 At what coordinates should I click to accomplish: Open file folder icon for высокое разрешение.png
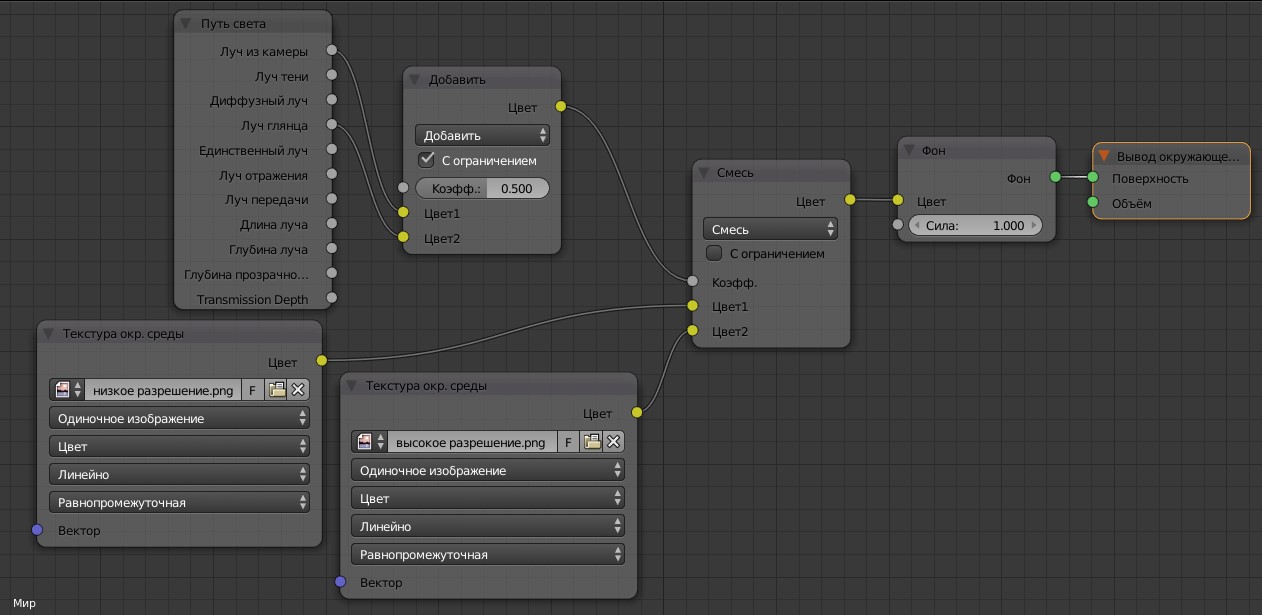click(x=593, y=442)
